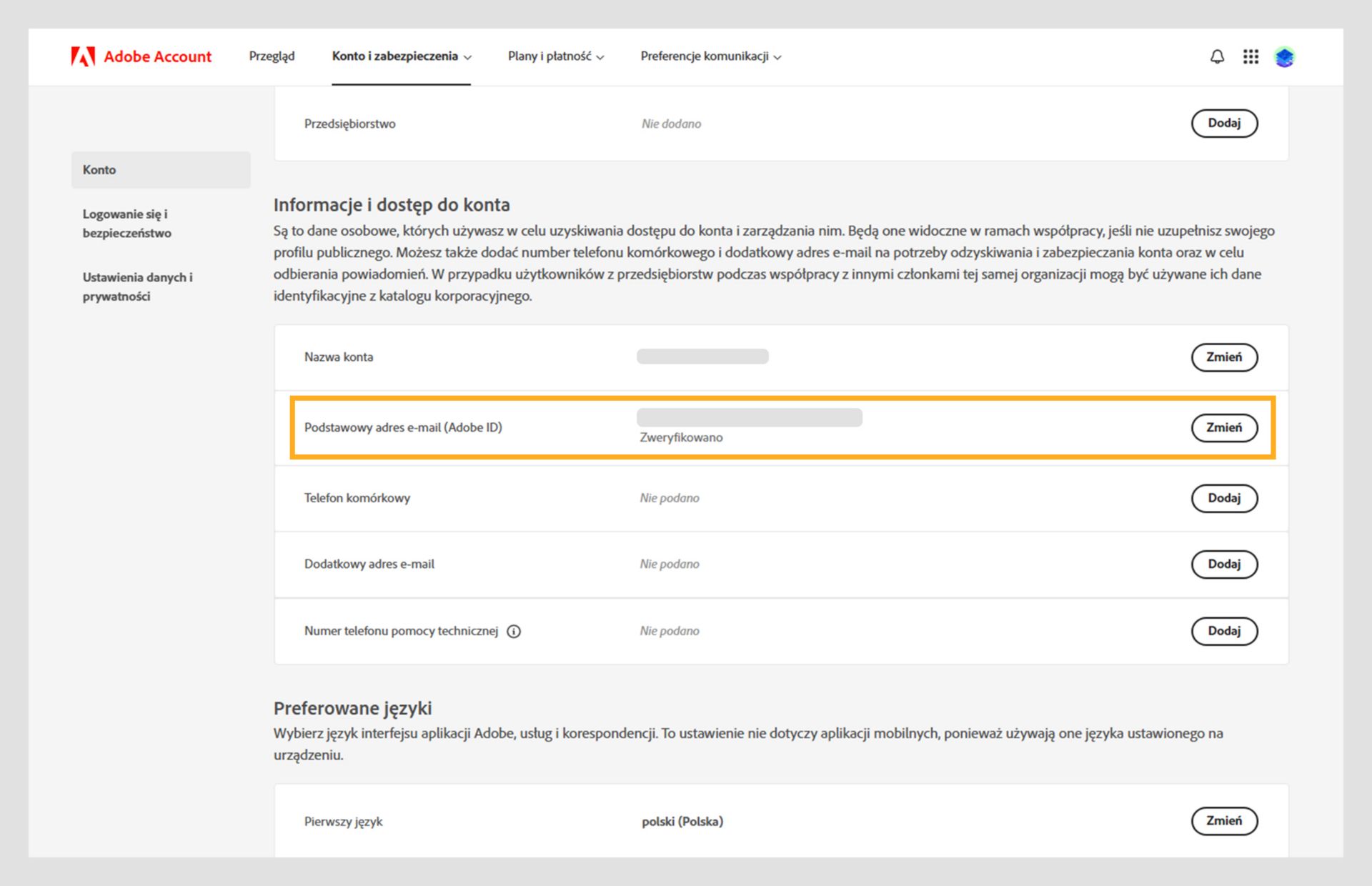This screenshot has width=1372, height=886.
Task: Open the Przegląd tab
Action: (x=272, y=56)
